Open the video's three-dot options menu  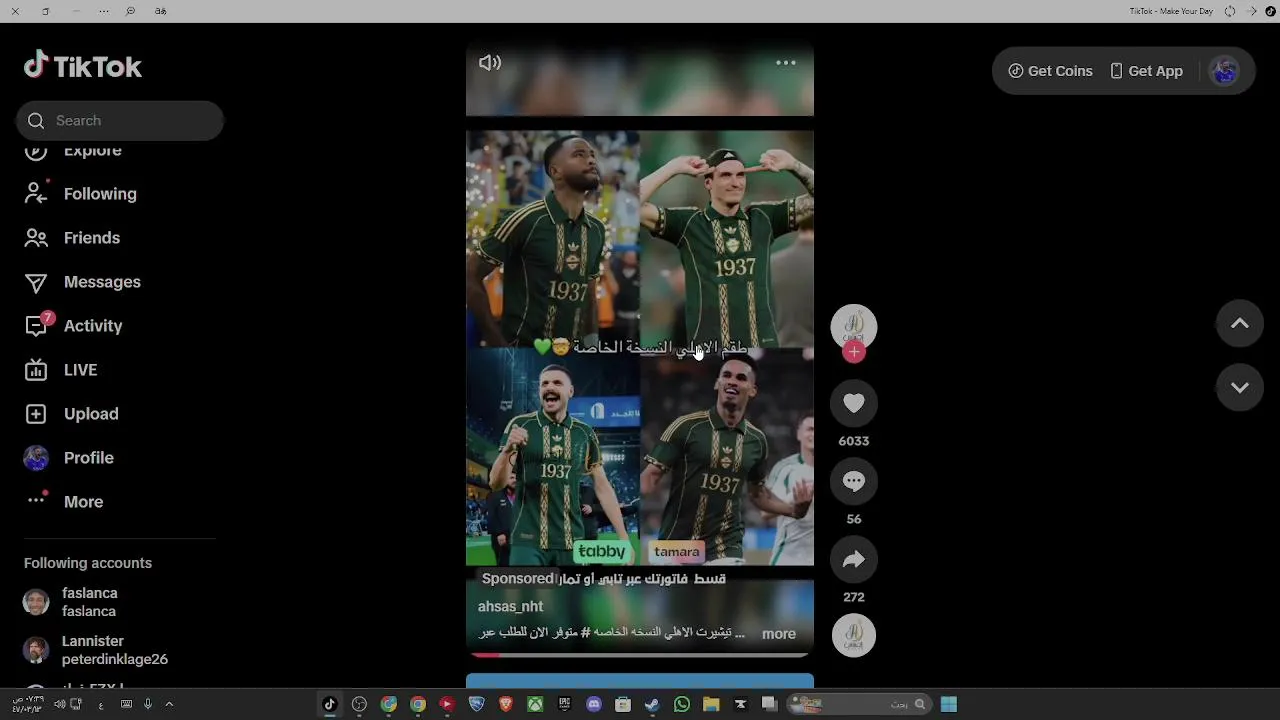tap(786, 63)
